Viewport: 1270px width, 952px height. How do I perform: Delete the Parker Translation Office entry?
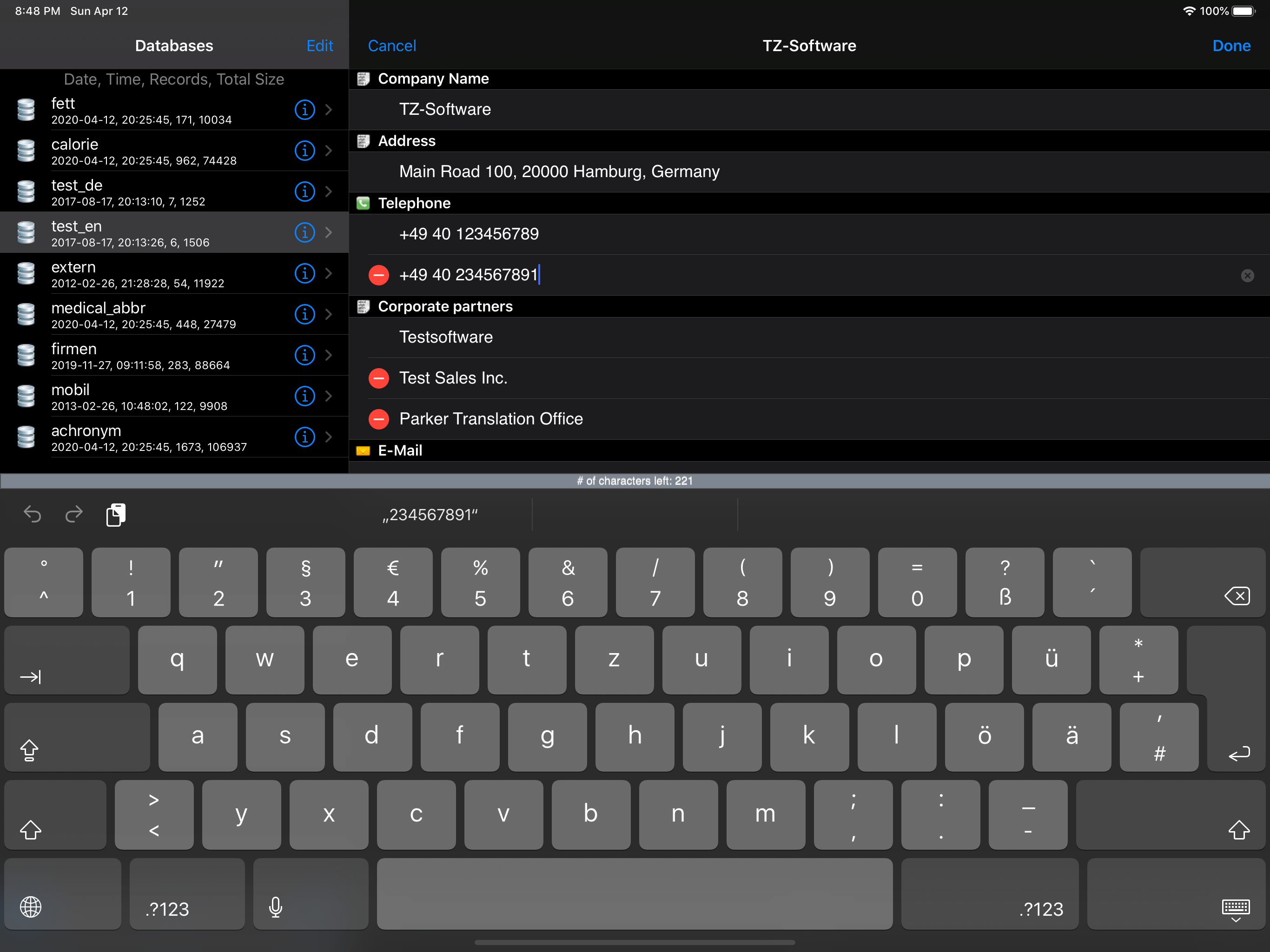pos(378,419)
